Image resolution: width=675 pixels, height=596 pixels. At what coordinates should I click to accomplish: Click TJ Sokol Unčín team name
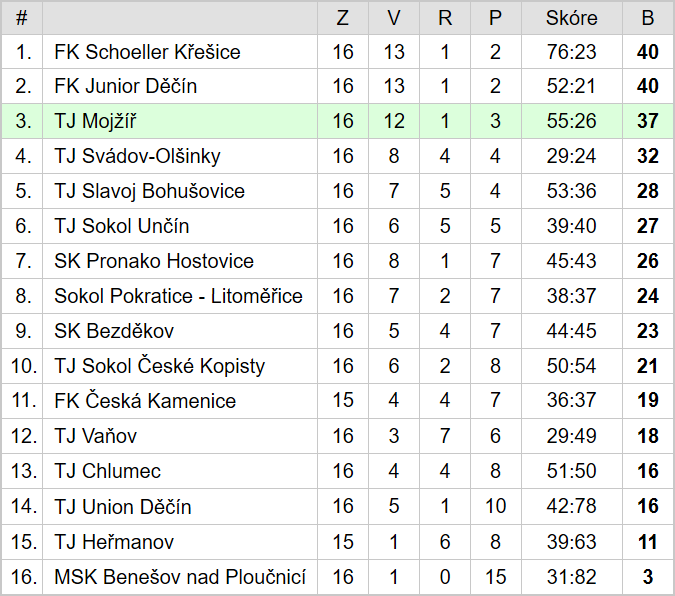point(122,226)
